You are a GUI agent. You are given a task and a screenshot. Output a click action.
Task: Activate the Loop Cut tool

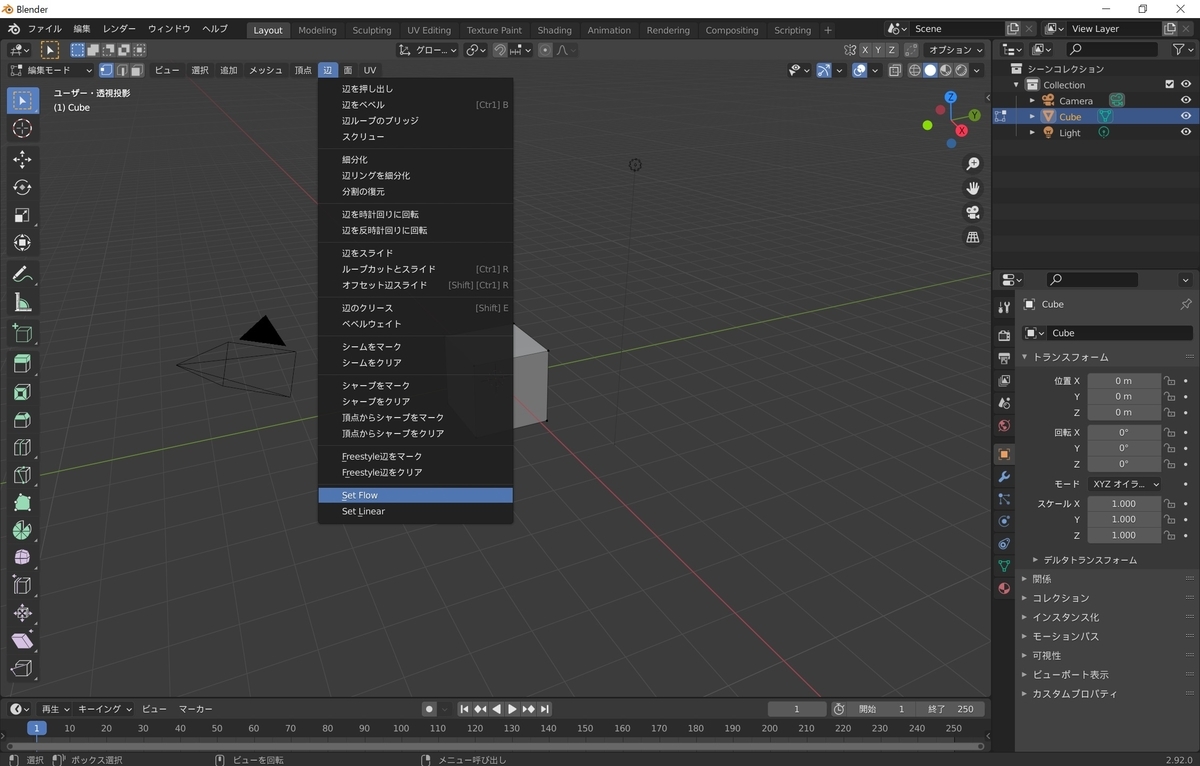(22, 447)
